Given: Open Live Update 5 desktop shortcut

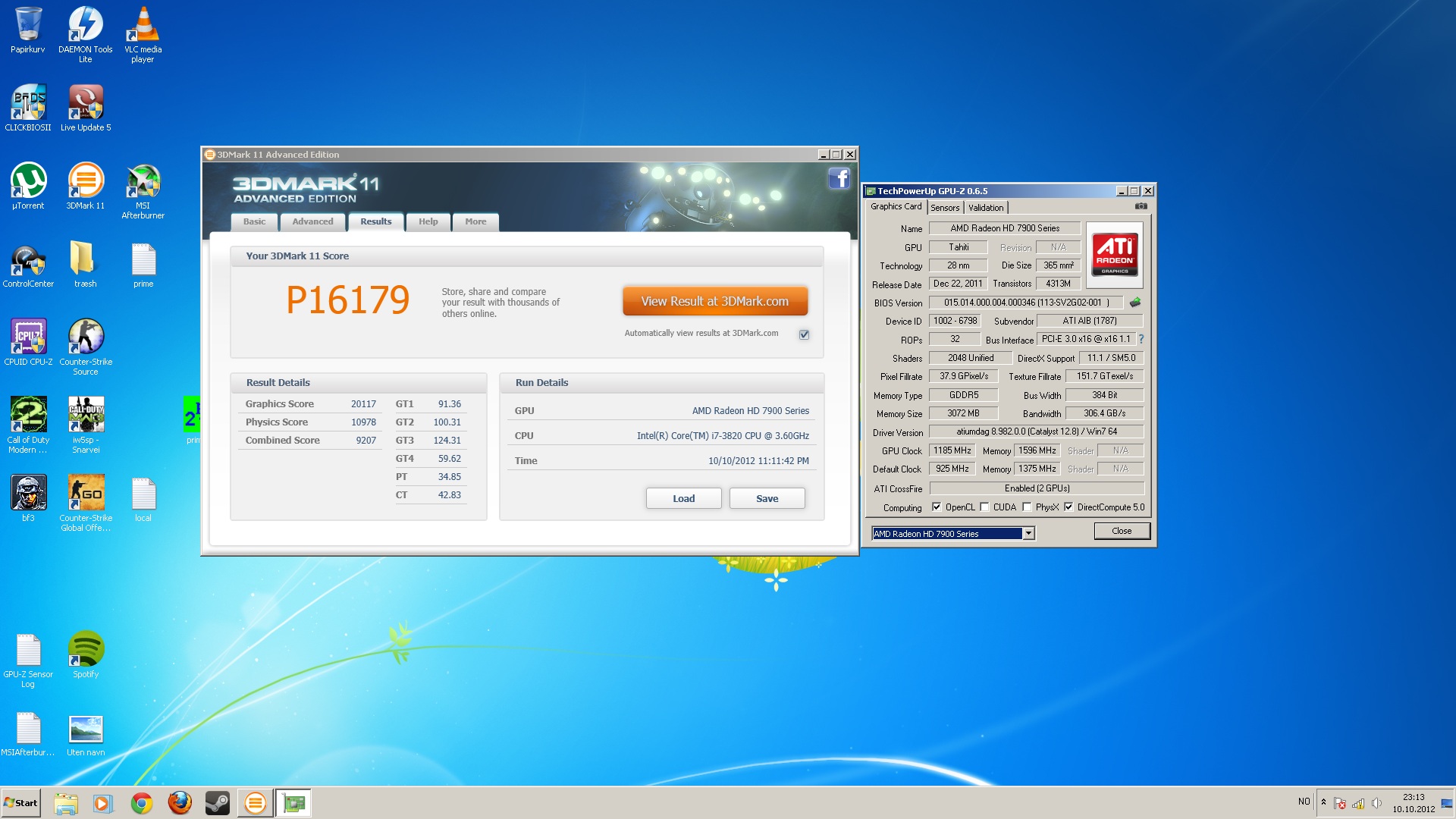Looking at the screenshot, I should tap(86, 108).
